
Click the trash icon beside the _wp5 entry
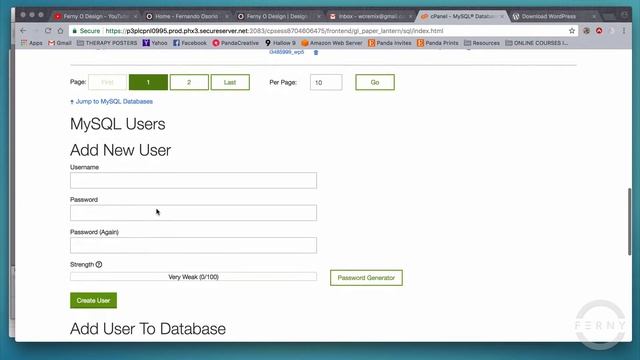pos(316,52)
